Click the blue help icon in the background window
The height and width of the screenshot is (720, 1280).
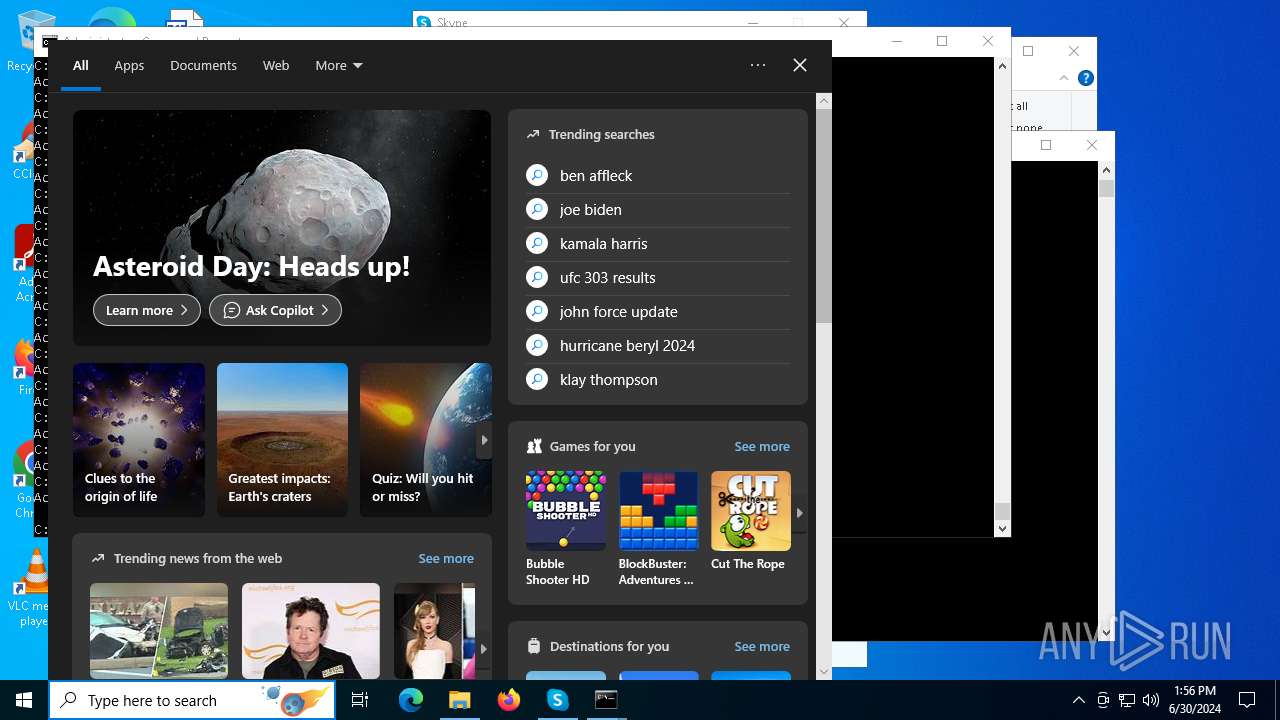click(x=1085, y=78)
